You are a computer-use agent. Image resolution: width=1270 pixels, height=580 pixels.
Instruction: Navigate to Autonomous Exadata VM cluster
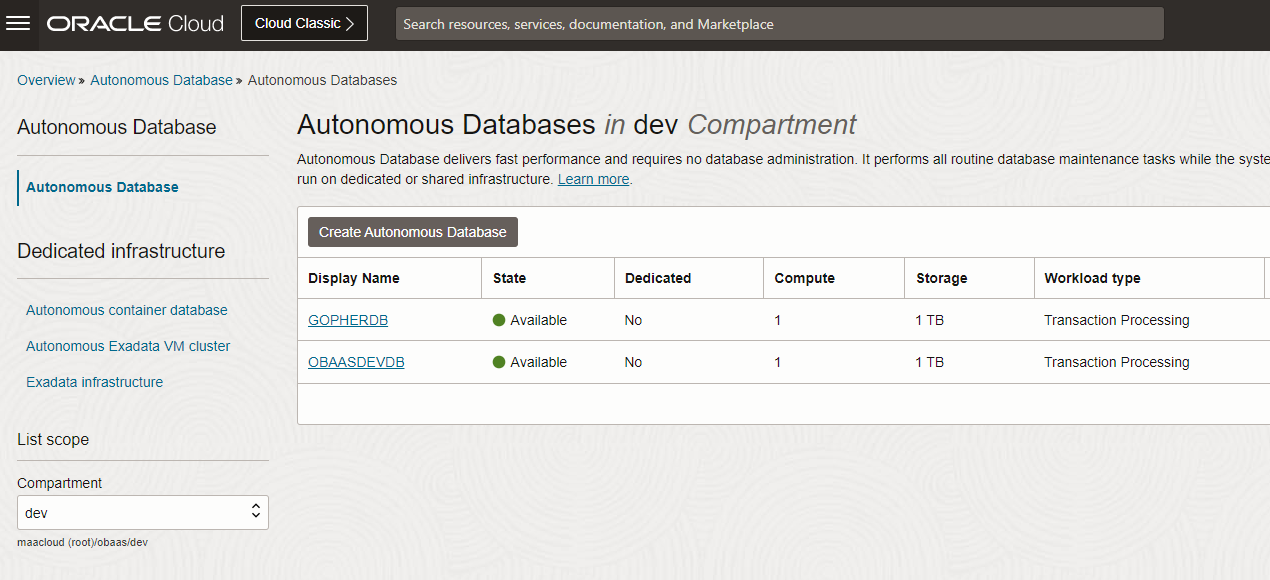coord(130,345)
